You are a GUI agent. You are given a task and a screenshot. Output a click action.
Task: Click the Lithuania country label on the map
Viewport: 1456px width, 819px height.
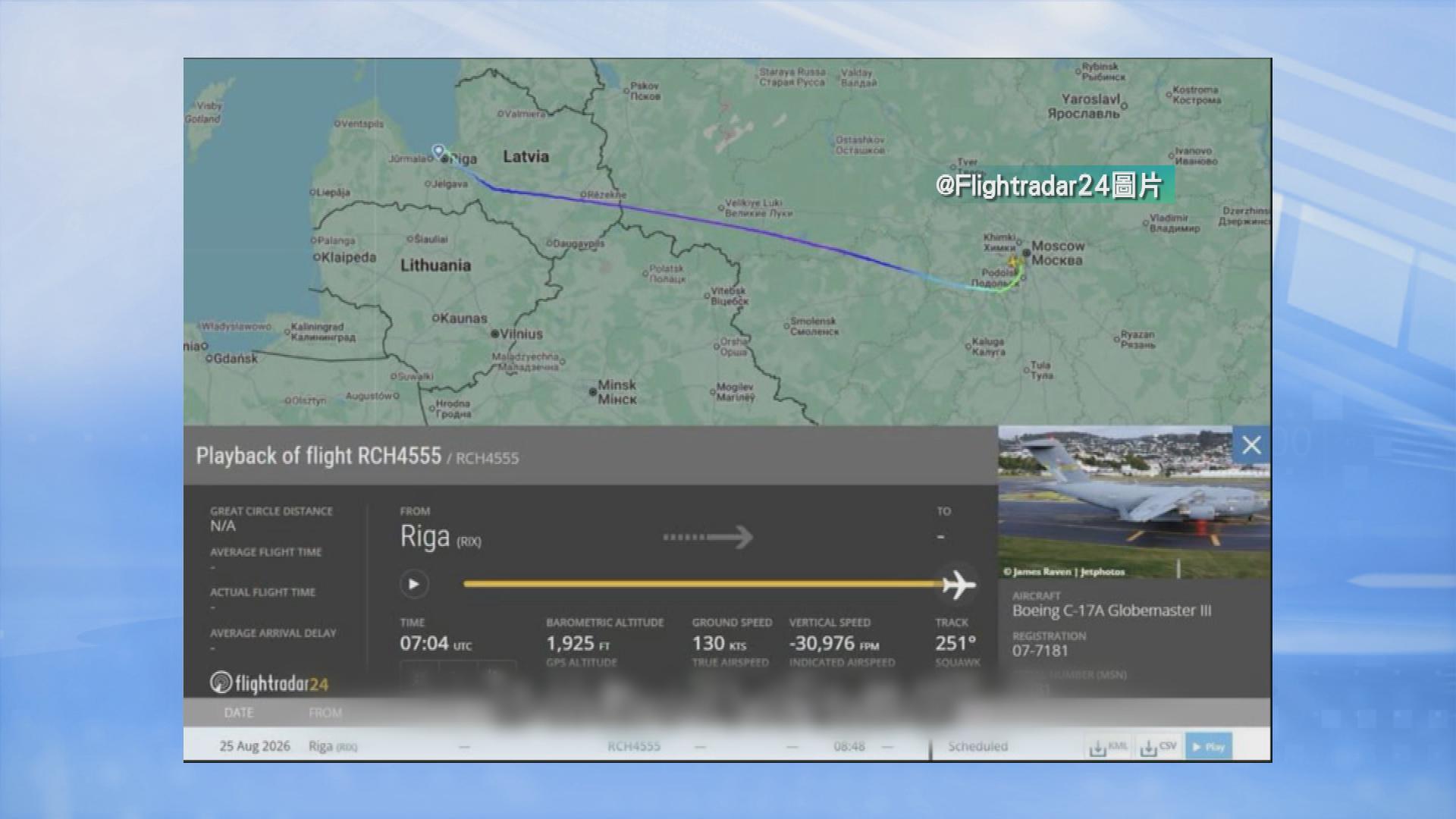click(x=436, y=265)
